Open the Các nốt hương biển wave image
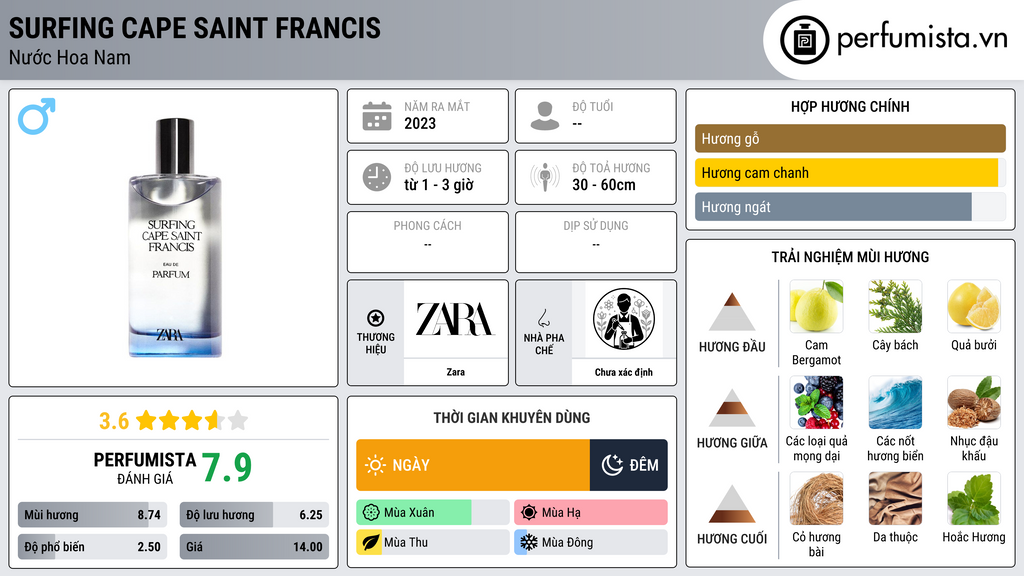Image resolution: width=1024 pixels, height=576 pixels. tap(895, 402)
